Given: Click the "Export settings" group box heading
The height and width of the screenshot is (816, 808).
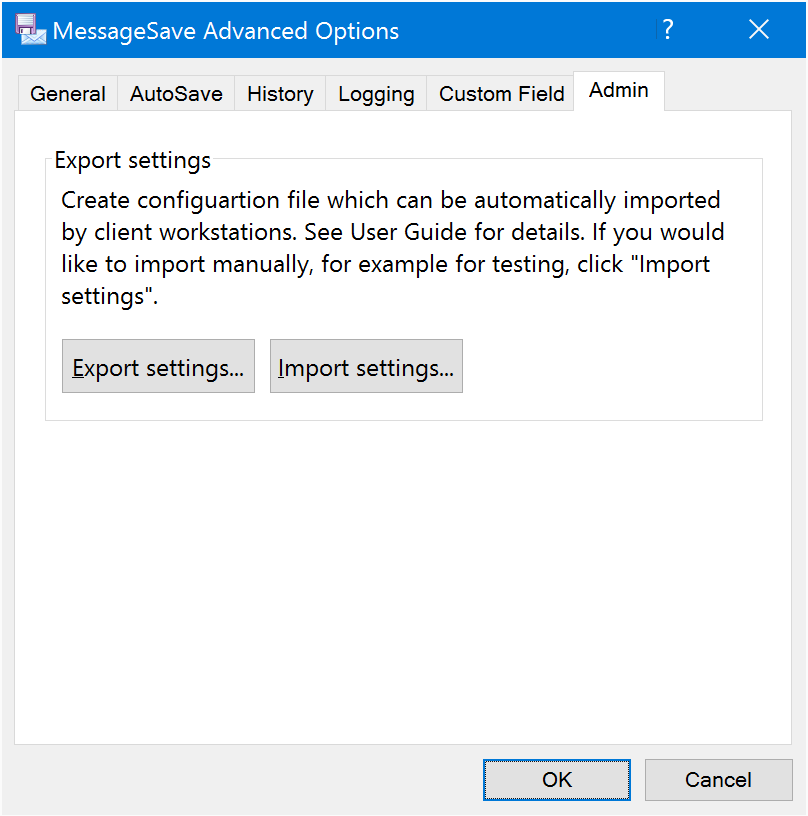Looking at the screenshot, I should click(x=133, y=160).
